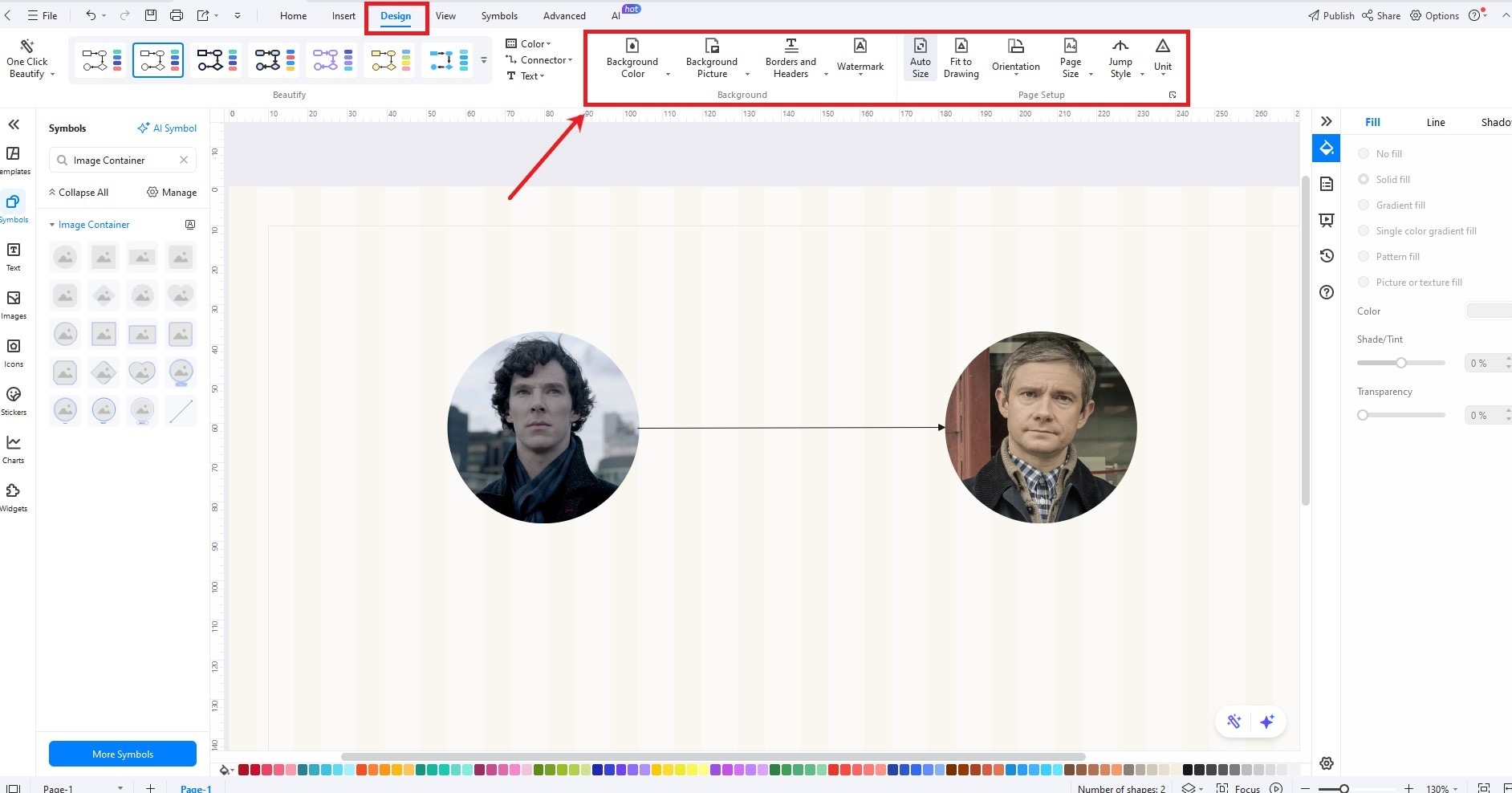Click the Share button
This screenshot has height=793, width=1512.
pyautogui.click(x=1381, y=15)
